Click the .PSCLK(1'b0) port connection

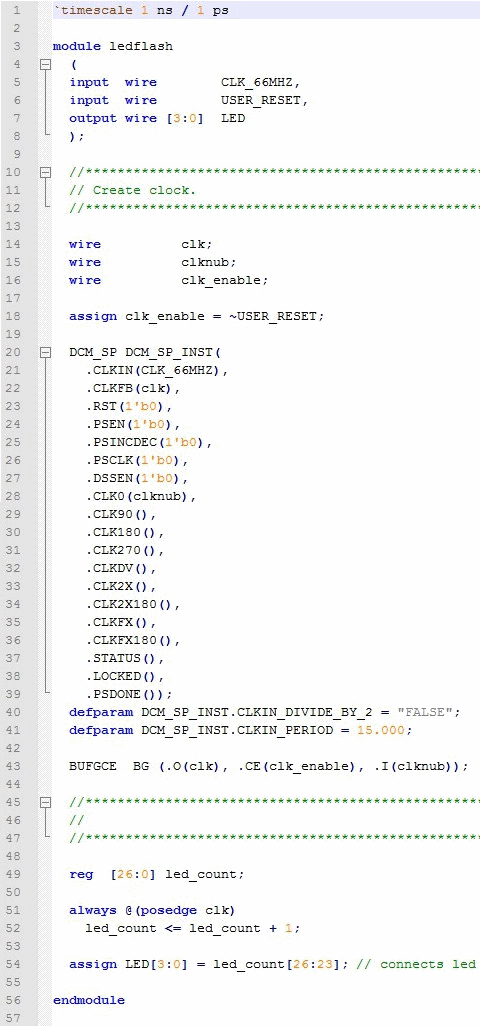tap(137, 460)
